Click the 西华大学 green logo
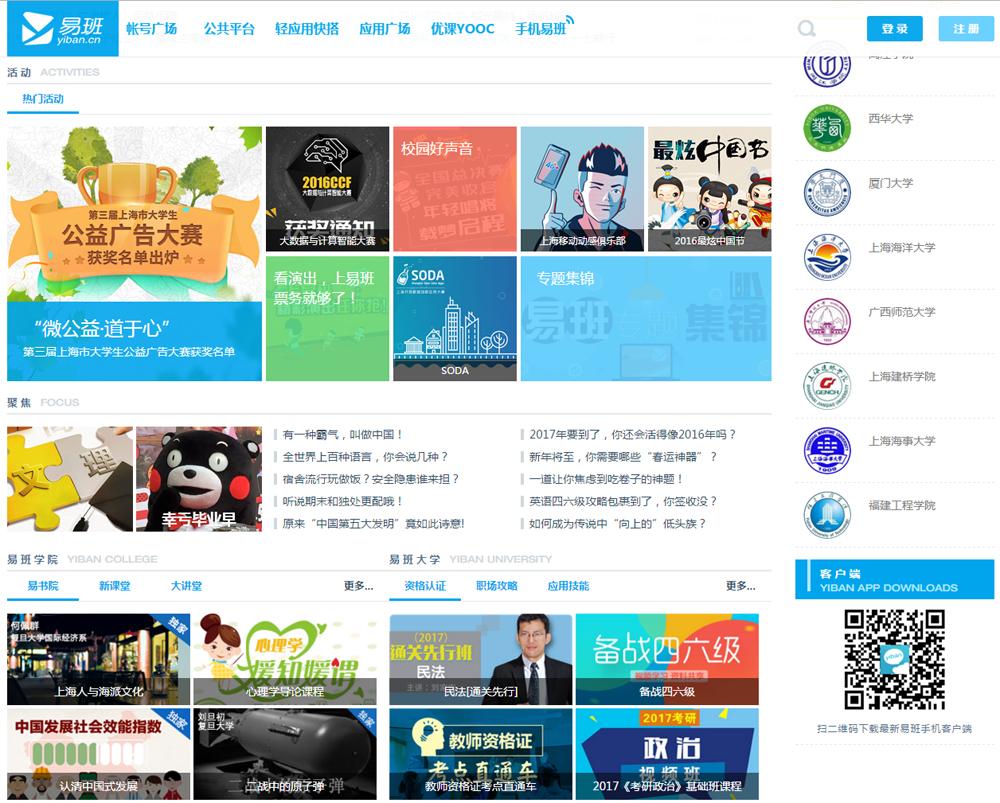1000x803 pixels. click(x=827, y=127)
